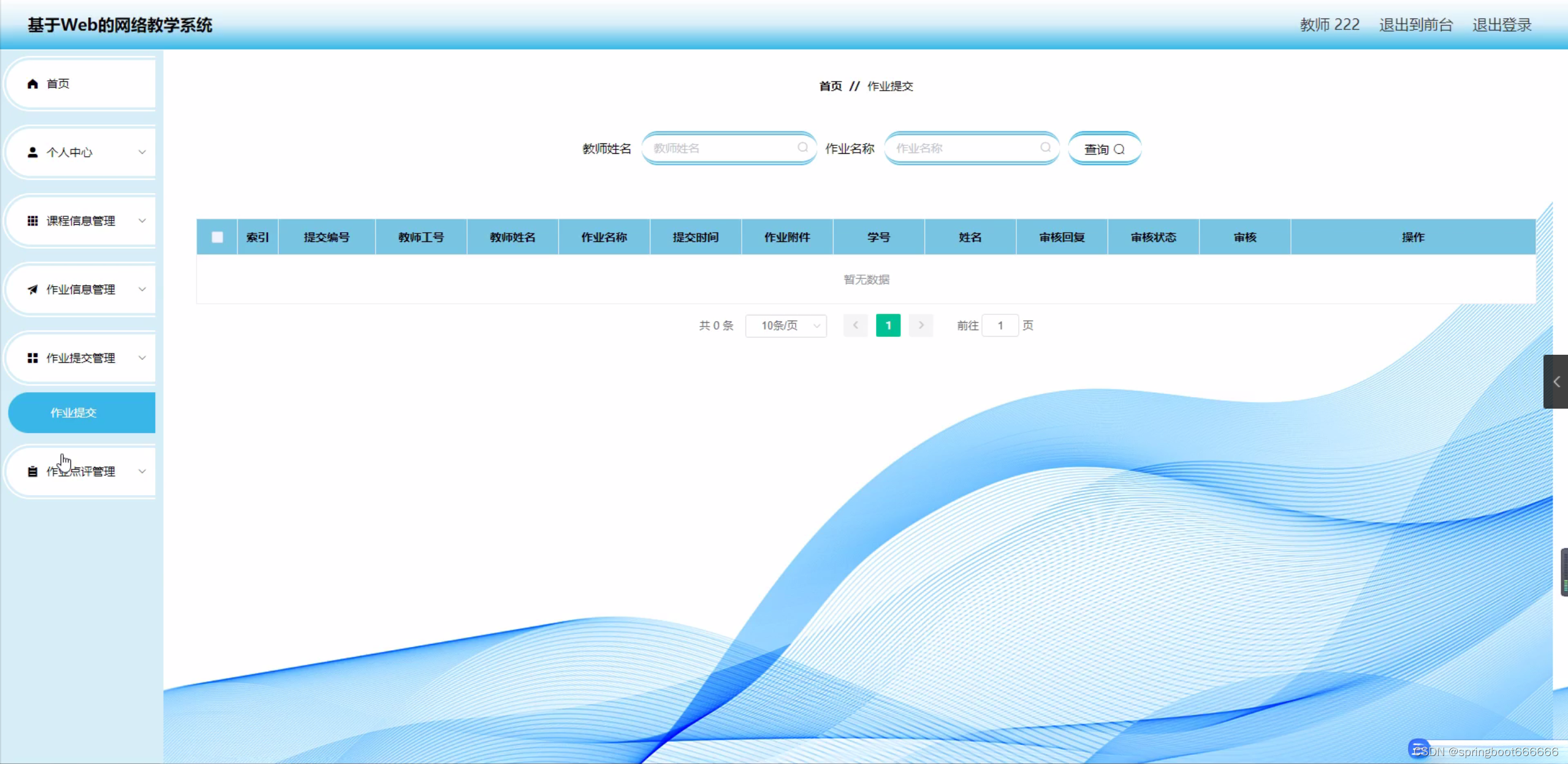Click the 前往 page number input field
Viewport: 1568px width, 764px height.
pyautogui.click(x=1000, y=326)
